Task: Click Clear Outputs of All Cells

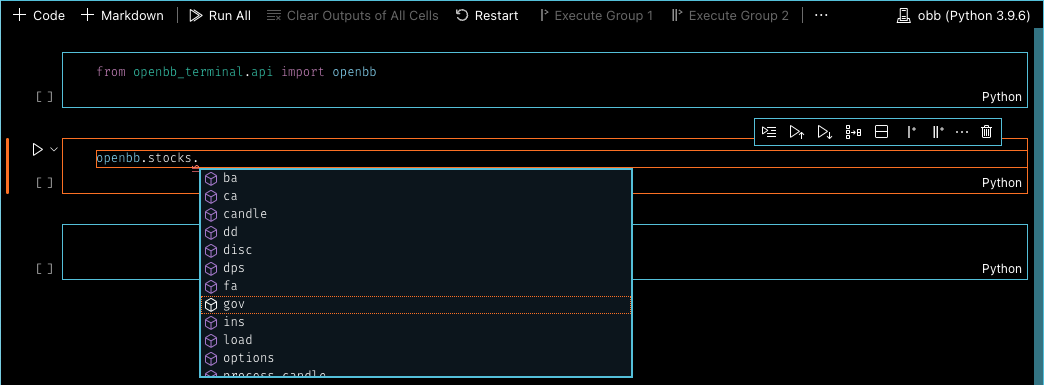Action: (x=352, y=15)
